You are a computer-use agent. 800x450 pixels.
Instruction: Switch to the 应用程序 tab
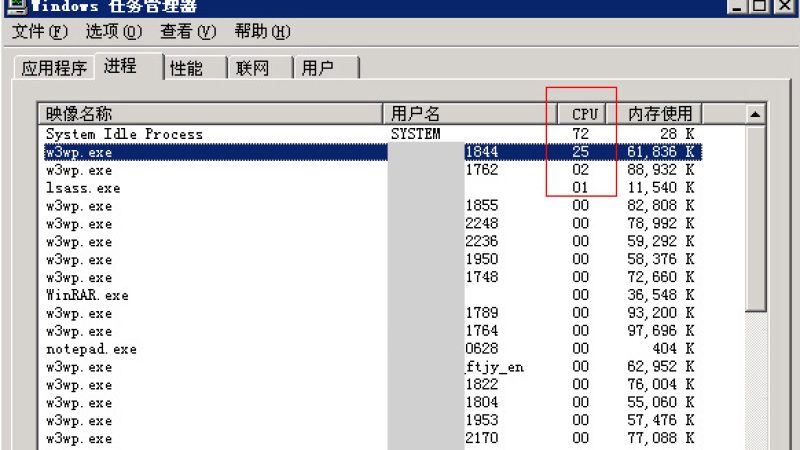coord(54,68)
